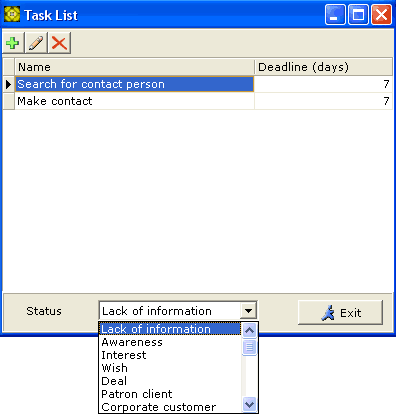Viewport: 396px width, 415px height.
Task: Click the dropdown list scroll up arrow
Action: coord(249,331)
